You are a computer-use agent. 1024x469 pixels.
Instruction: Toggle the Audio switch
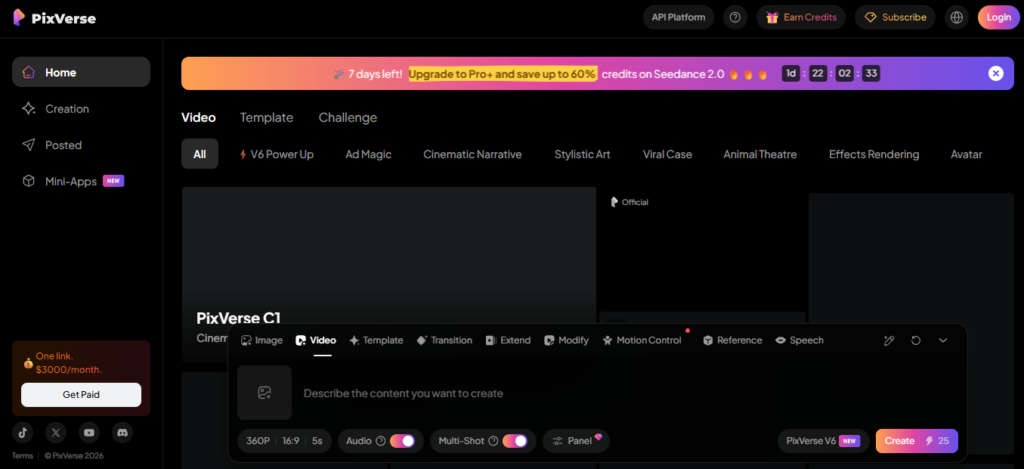pyautogui.click(x=402, y=441)
